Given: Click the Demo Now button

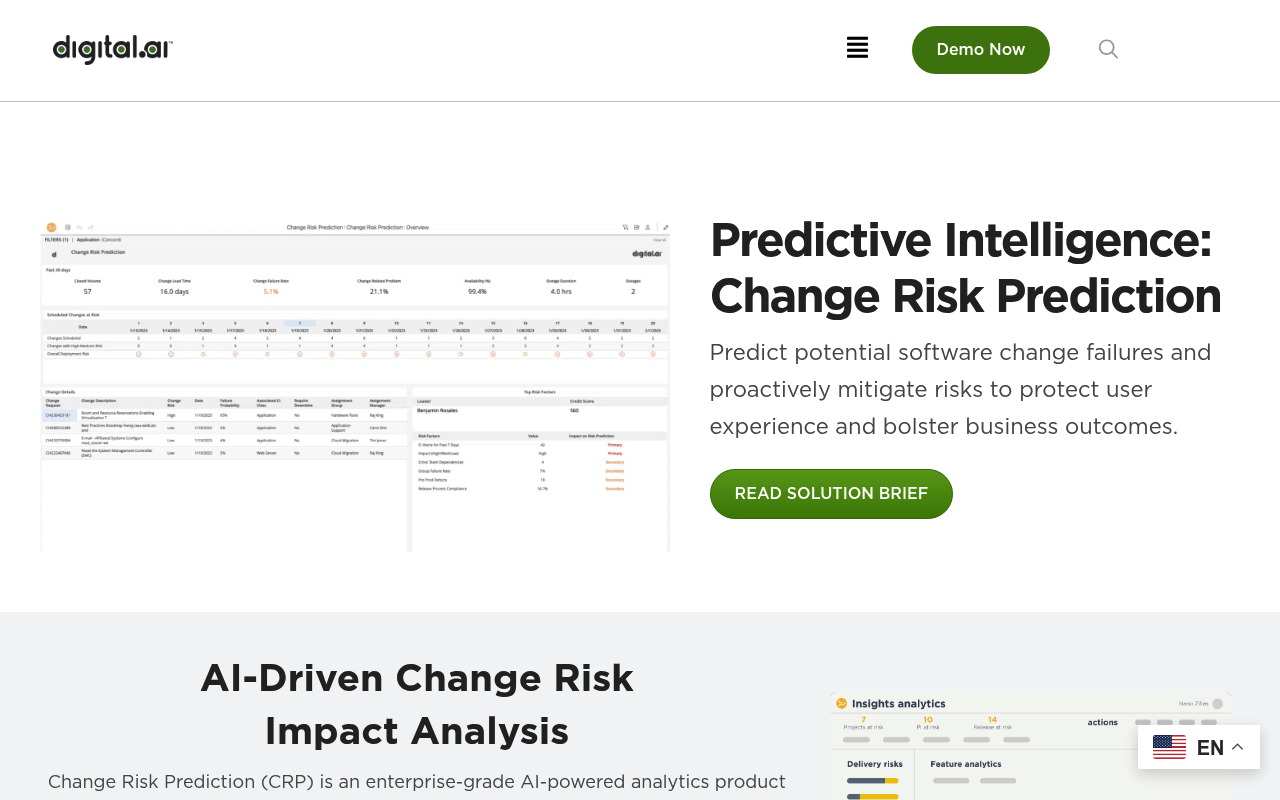Looking at the screenshot, I should click(981, 50).
